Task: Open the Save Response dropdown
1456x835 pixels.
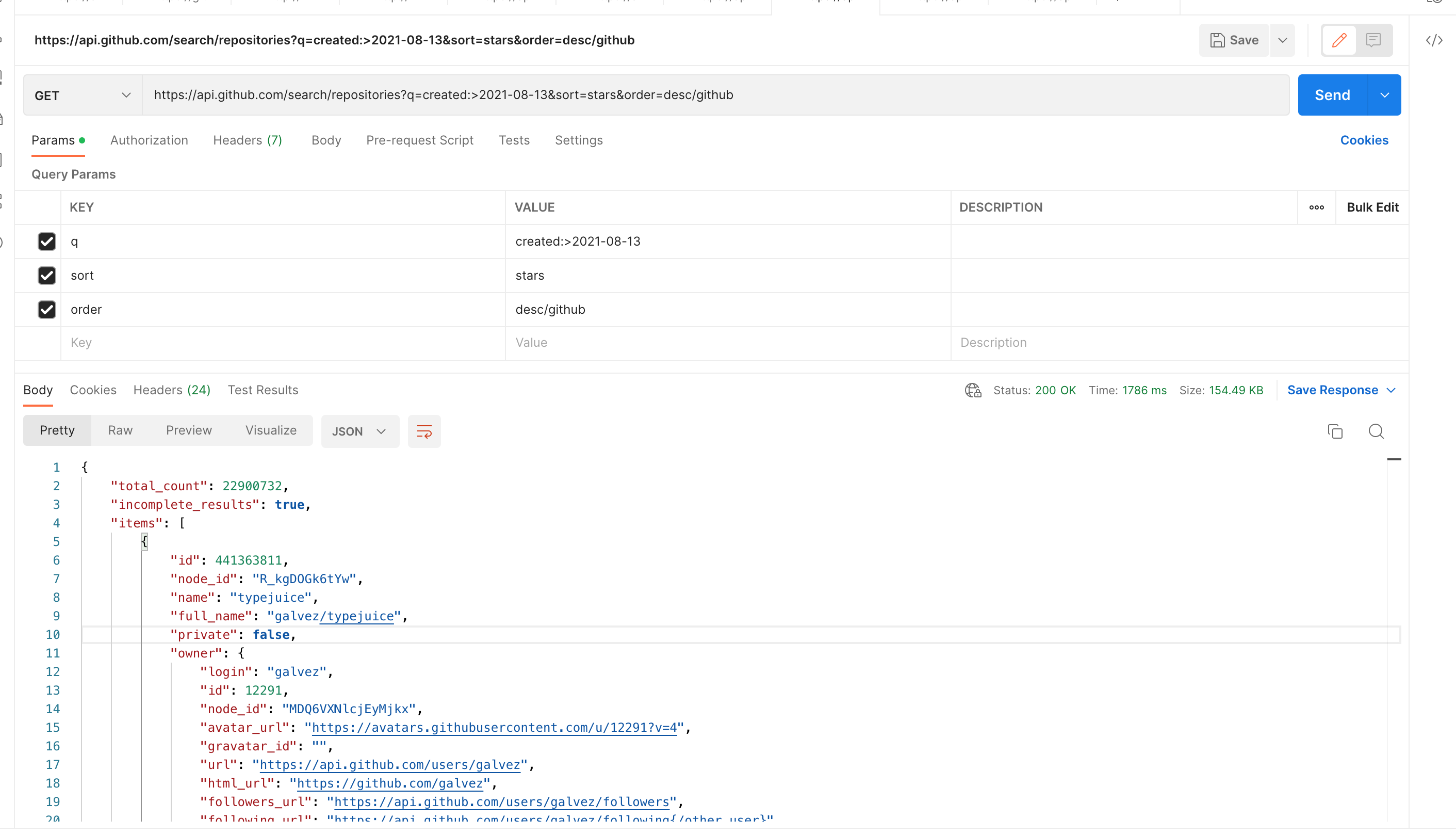Action: point(1341,391)
